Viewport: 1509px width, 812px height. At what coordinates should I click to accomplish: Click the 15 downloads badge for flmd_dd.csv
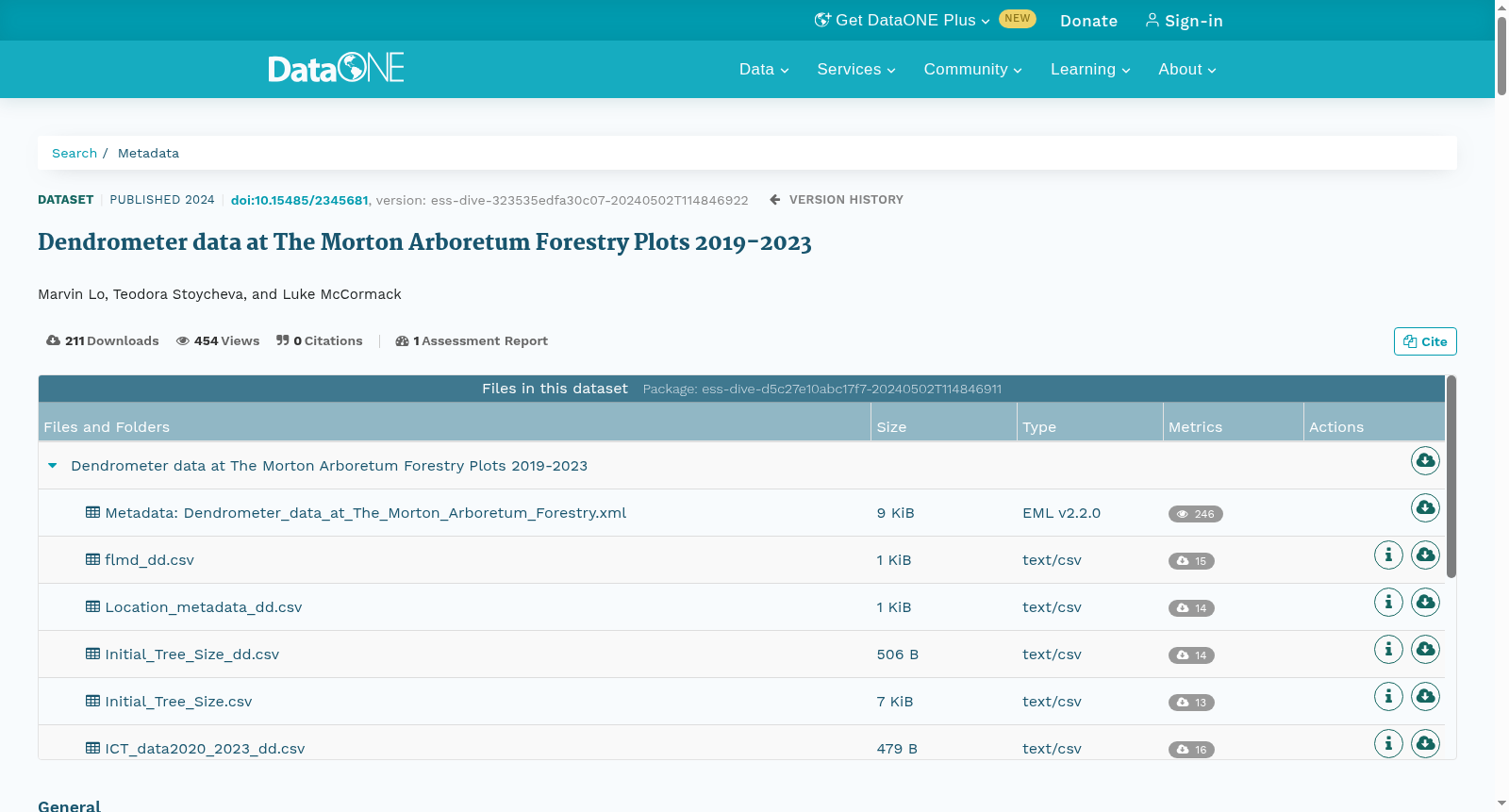(x=1191, y=561)
